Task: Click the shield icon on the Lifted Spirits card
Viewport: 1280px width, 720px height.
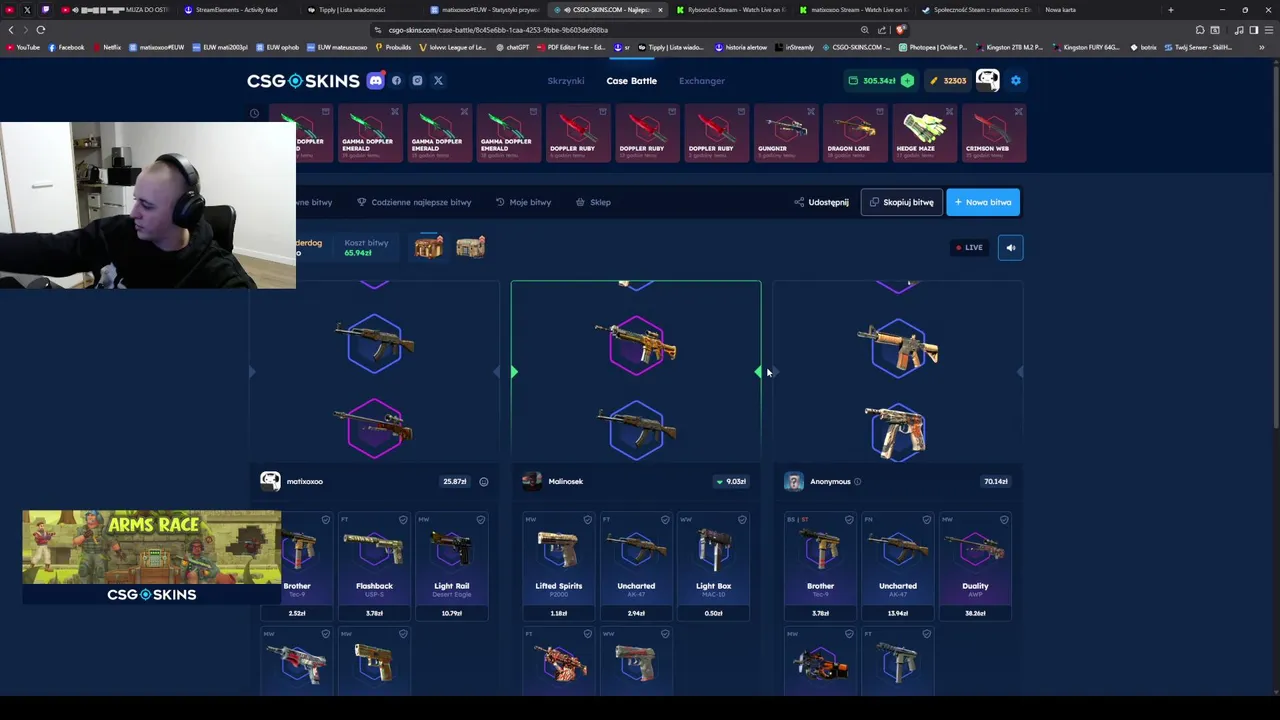Action: [587, 520]
